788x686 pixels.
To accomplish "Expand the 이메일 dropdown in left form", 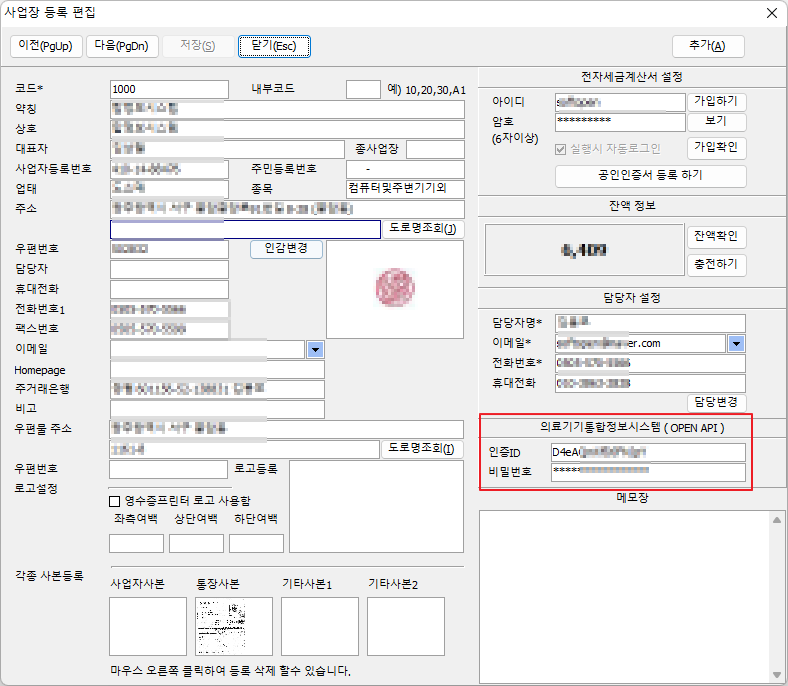I will click(315, 350).
